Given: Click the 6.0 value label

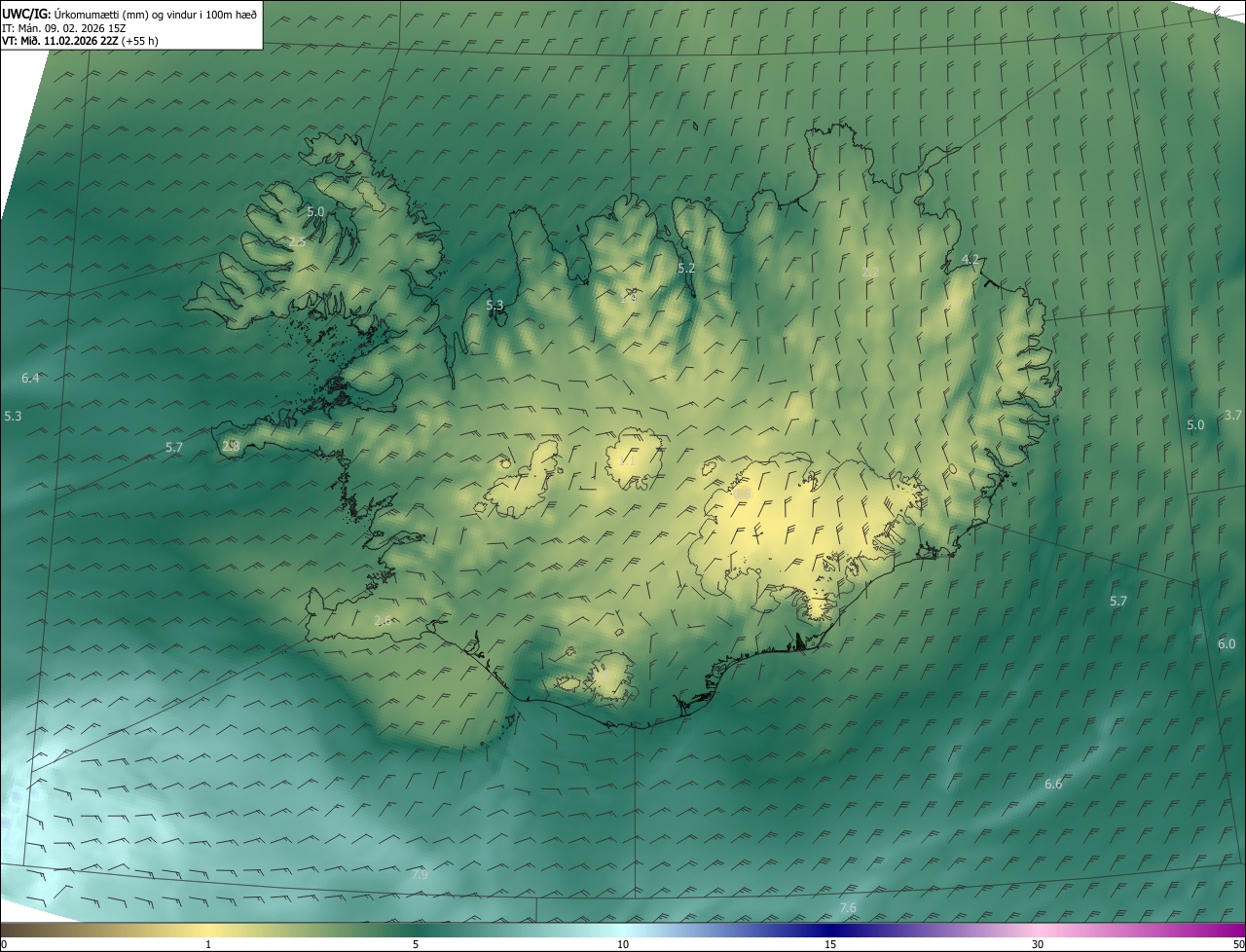Looking at the screenshot, I should 1227,643.
